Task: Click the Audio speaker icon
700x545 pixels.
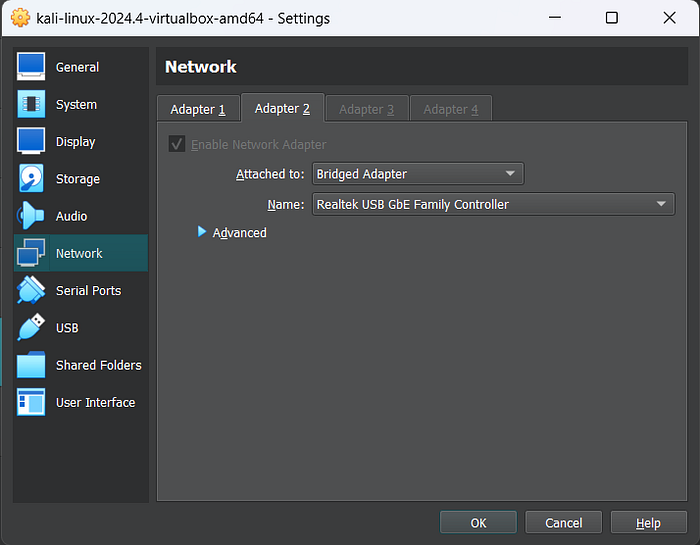Action: point(31,216)
